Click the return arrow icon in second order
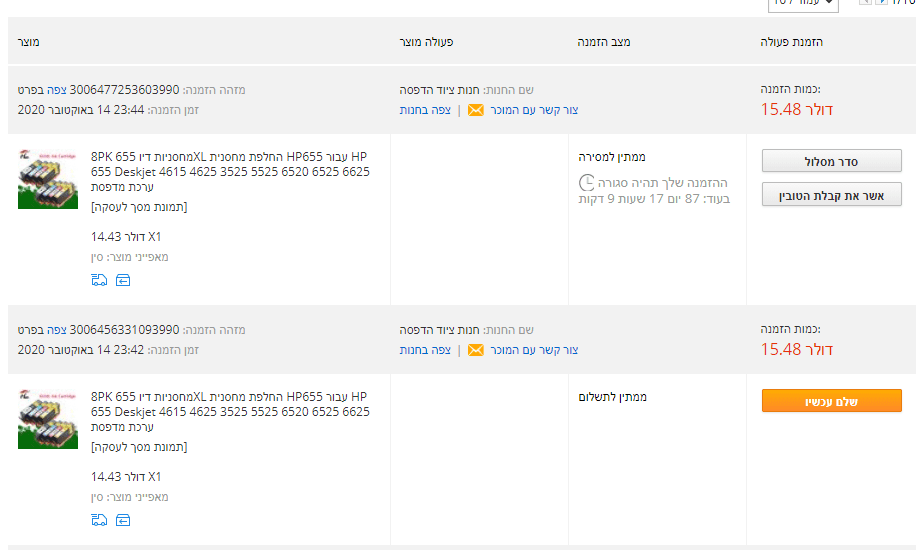The width and height of the screenshot is (922, 550). (123, 520)
